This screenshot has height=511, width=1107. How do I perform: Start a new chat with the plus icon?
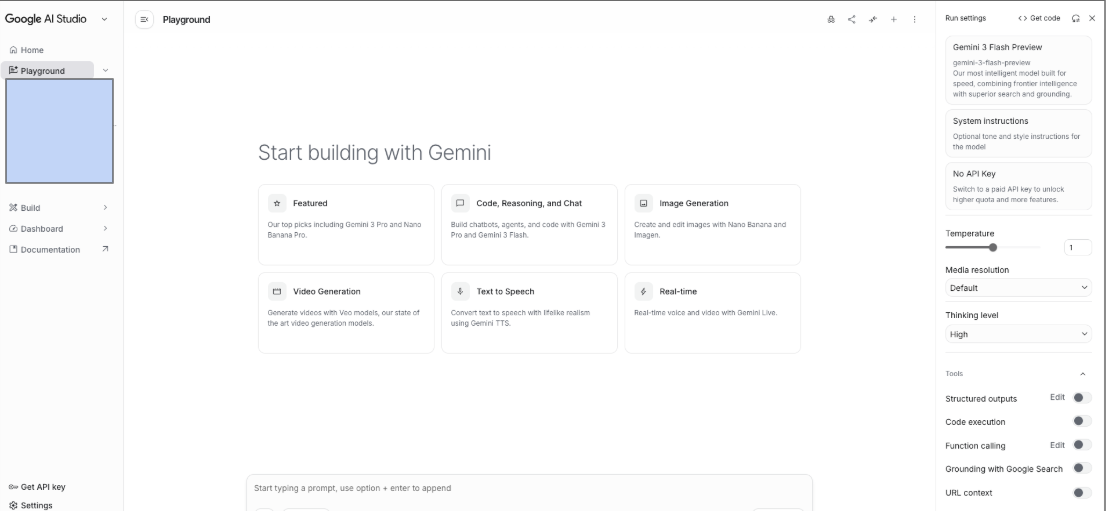[894, 20]
